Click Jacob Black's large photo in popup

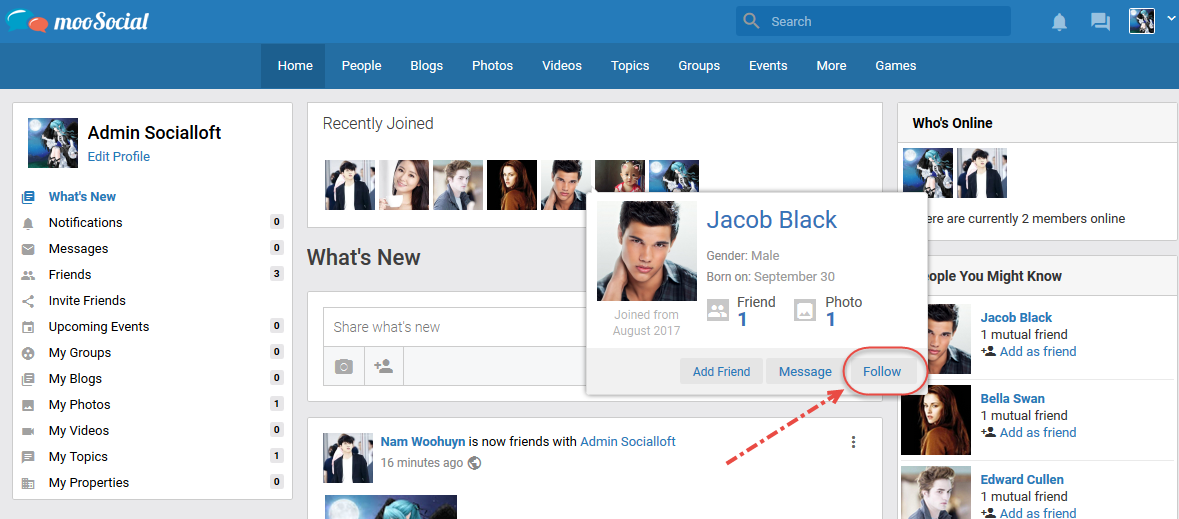[x=647, y=250]
